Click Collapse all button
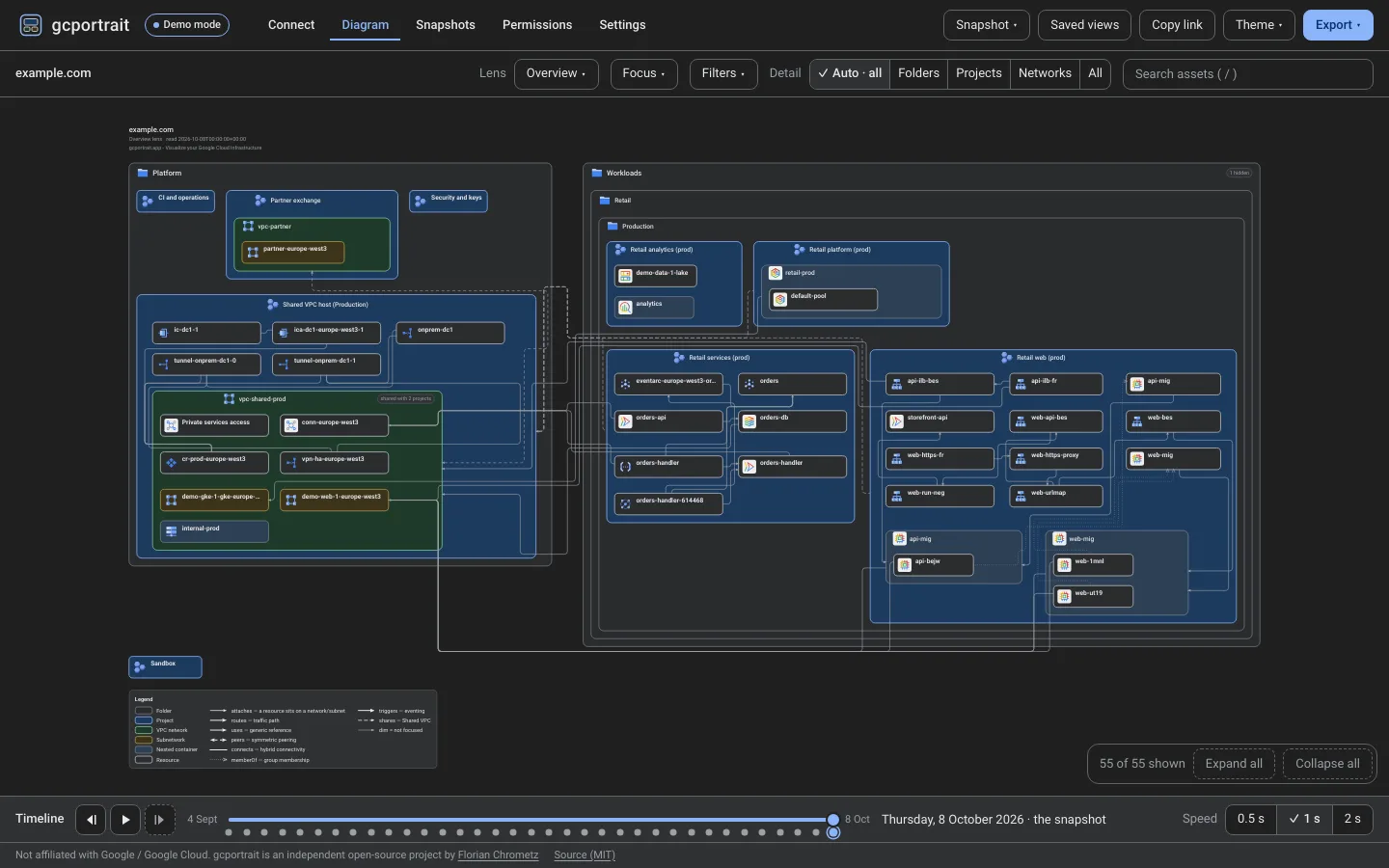 (1327, 764)
